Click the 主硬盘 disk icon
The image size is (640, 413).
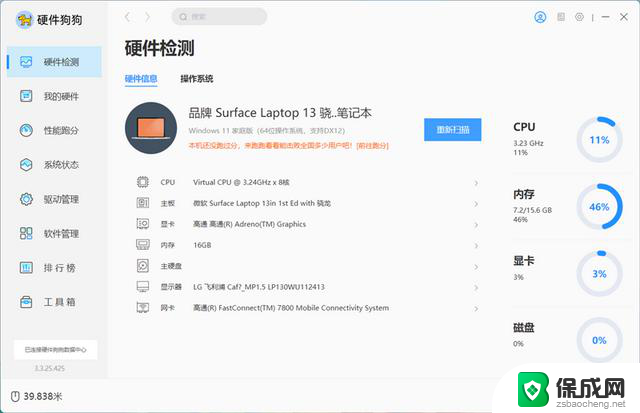coord(142,266)
